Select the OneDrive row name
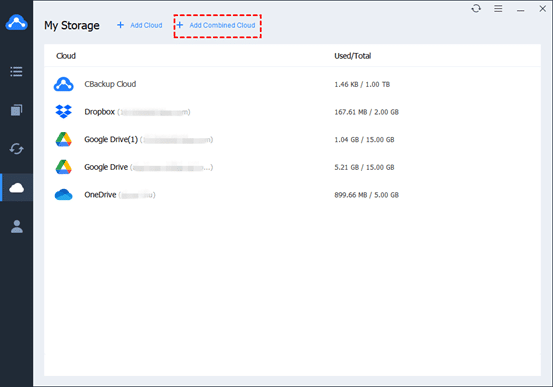The image size is (553, 387). tap(100, 195)
